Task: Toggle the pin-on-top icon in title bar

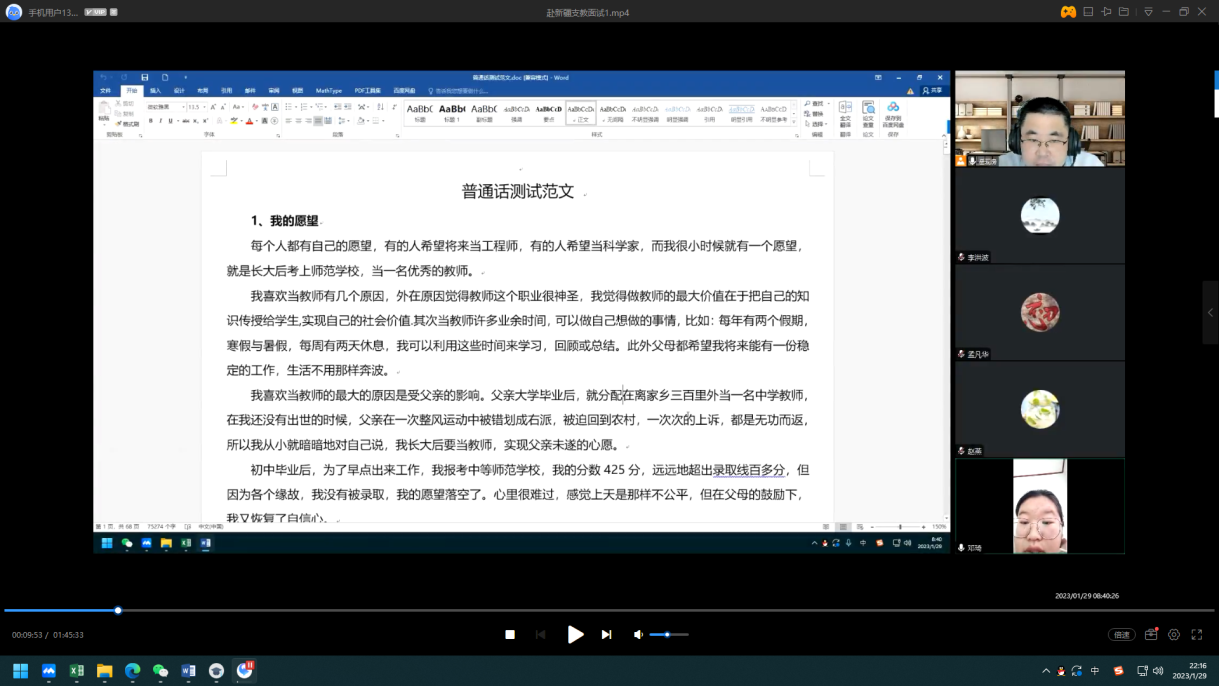Action: tap(1106, 12)
